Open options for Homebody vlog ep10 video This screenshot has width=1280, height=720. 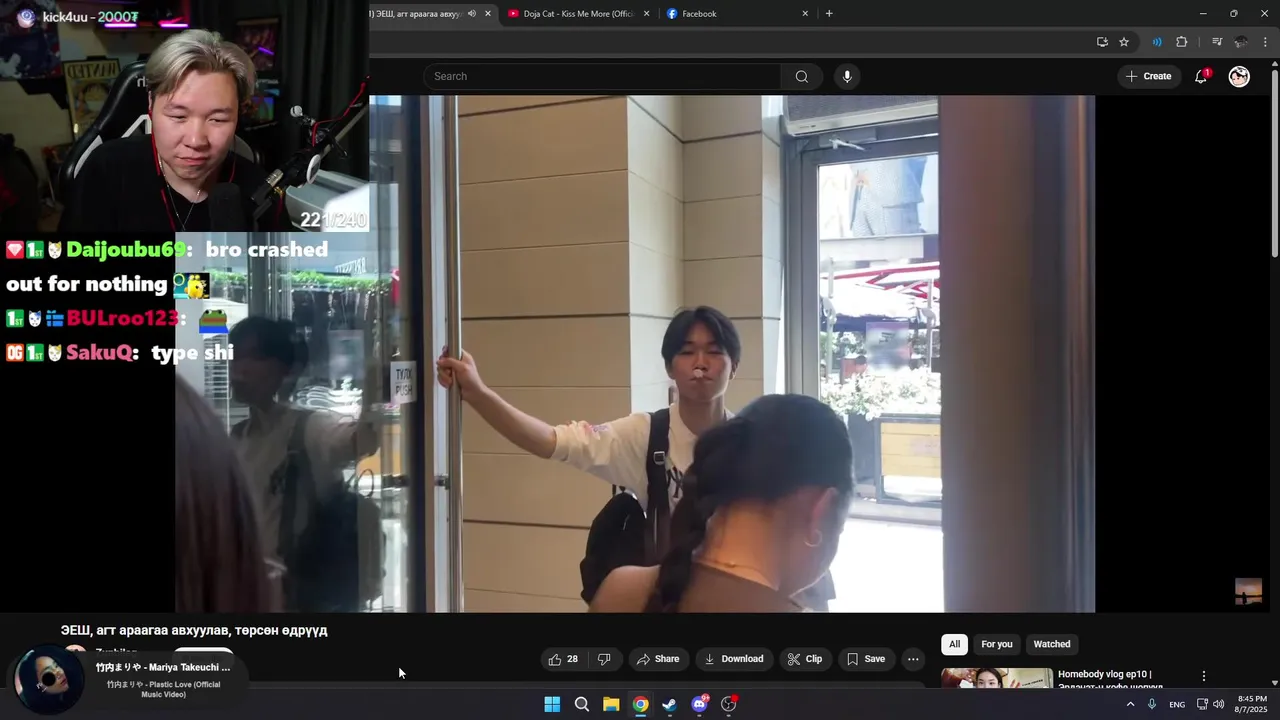click(1204, 676)
